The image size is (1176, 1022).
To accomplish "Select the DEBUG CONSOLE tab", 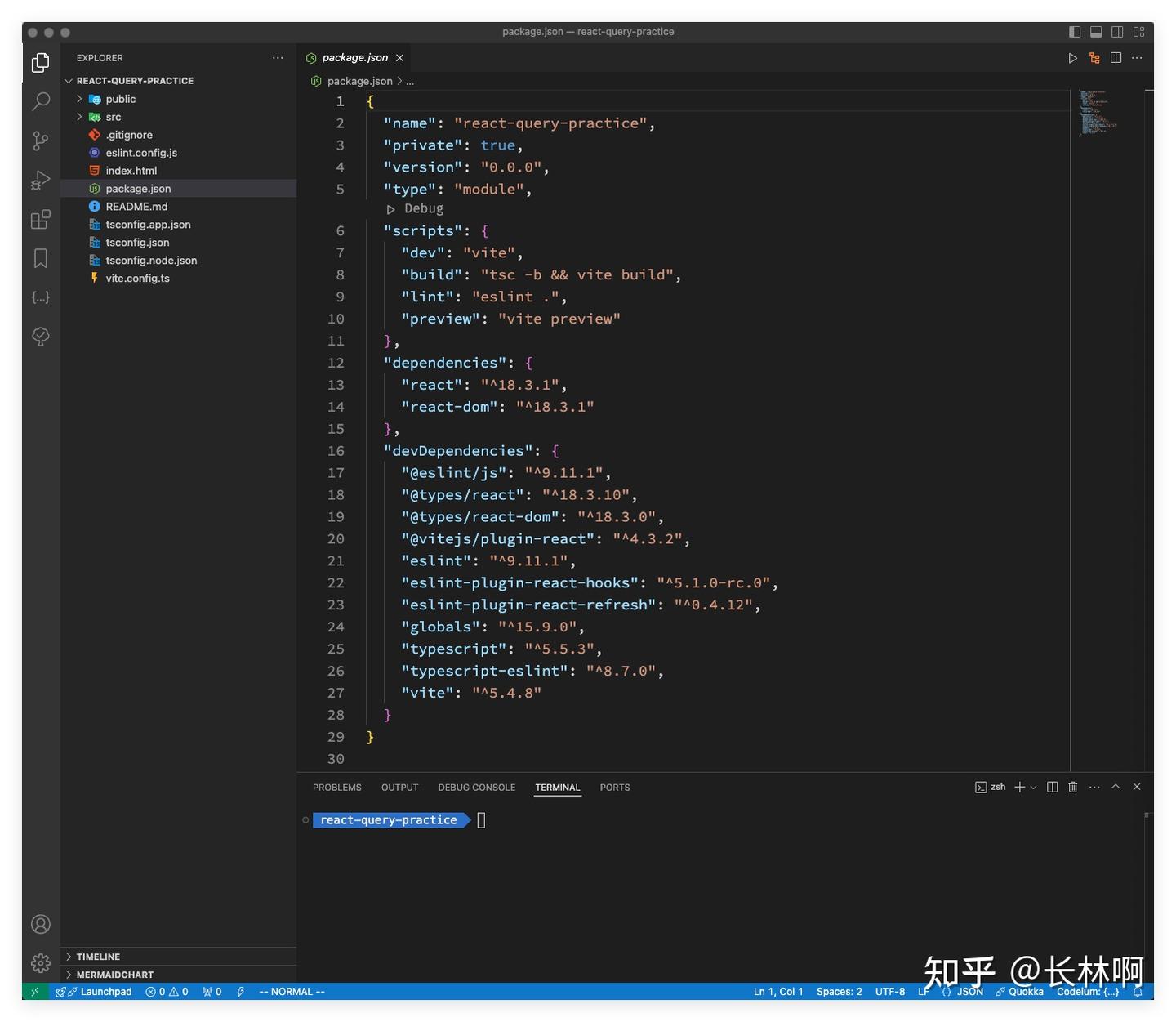I will coord(476,787).
